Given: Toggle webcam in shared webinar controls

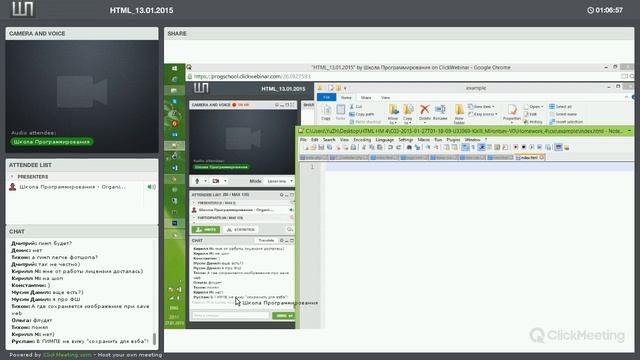Looking at the screenshot, I should (x=216, y=181).
